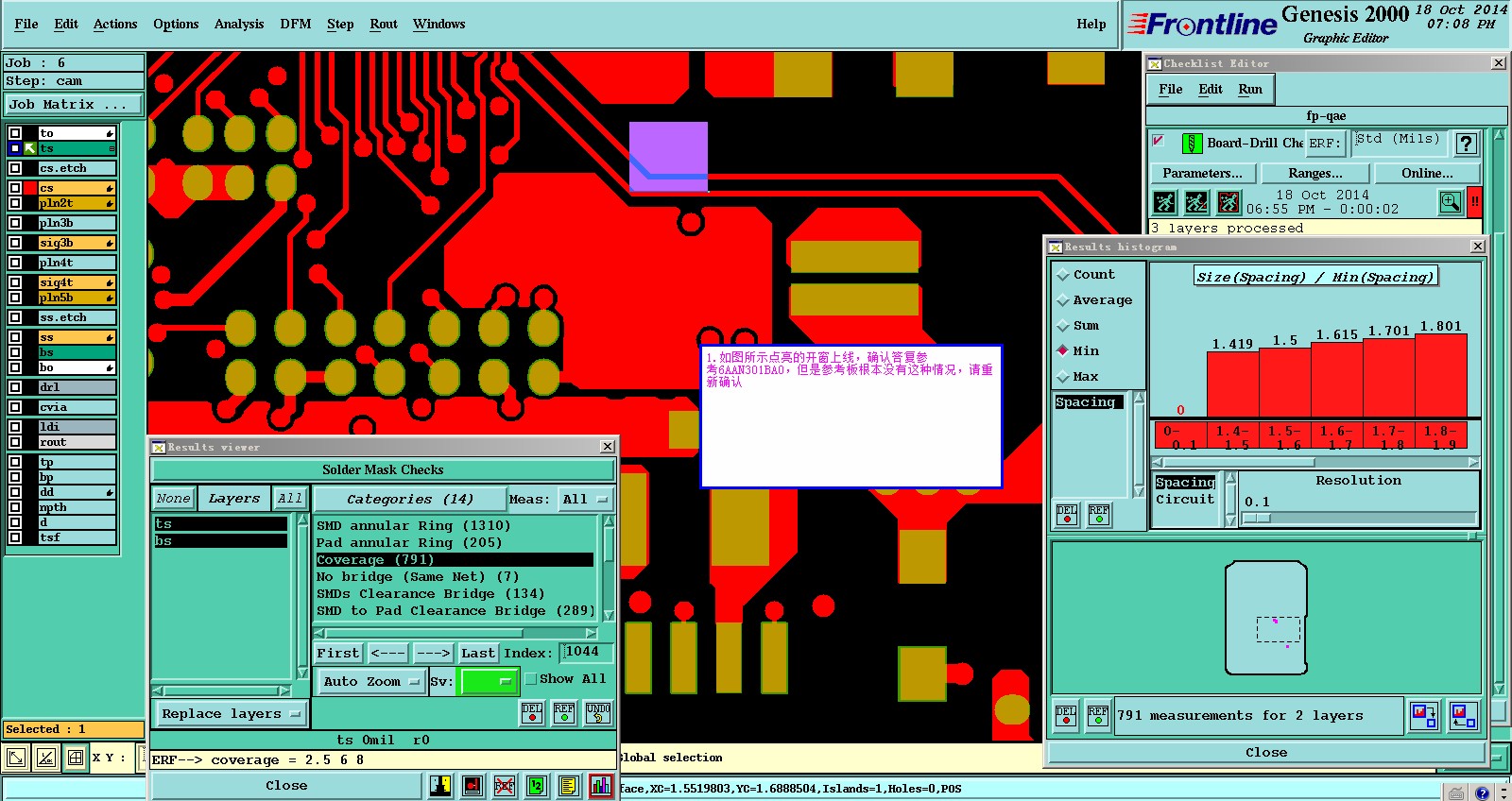Viewport: 1512px width, 801px height.
Task: Click the green '12' numbering icon
Action: [x=536, y=785]
